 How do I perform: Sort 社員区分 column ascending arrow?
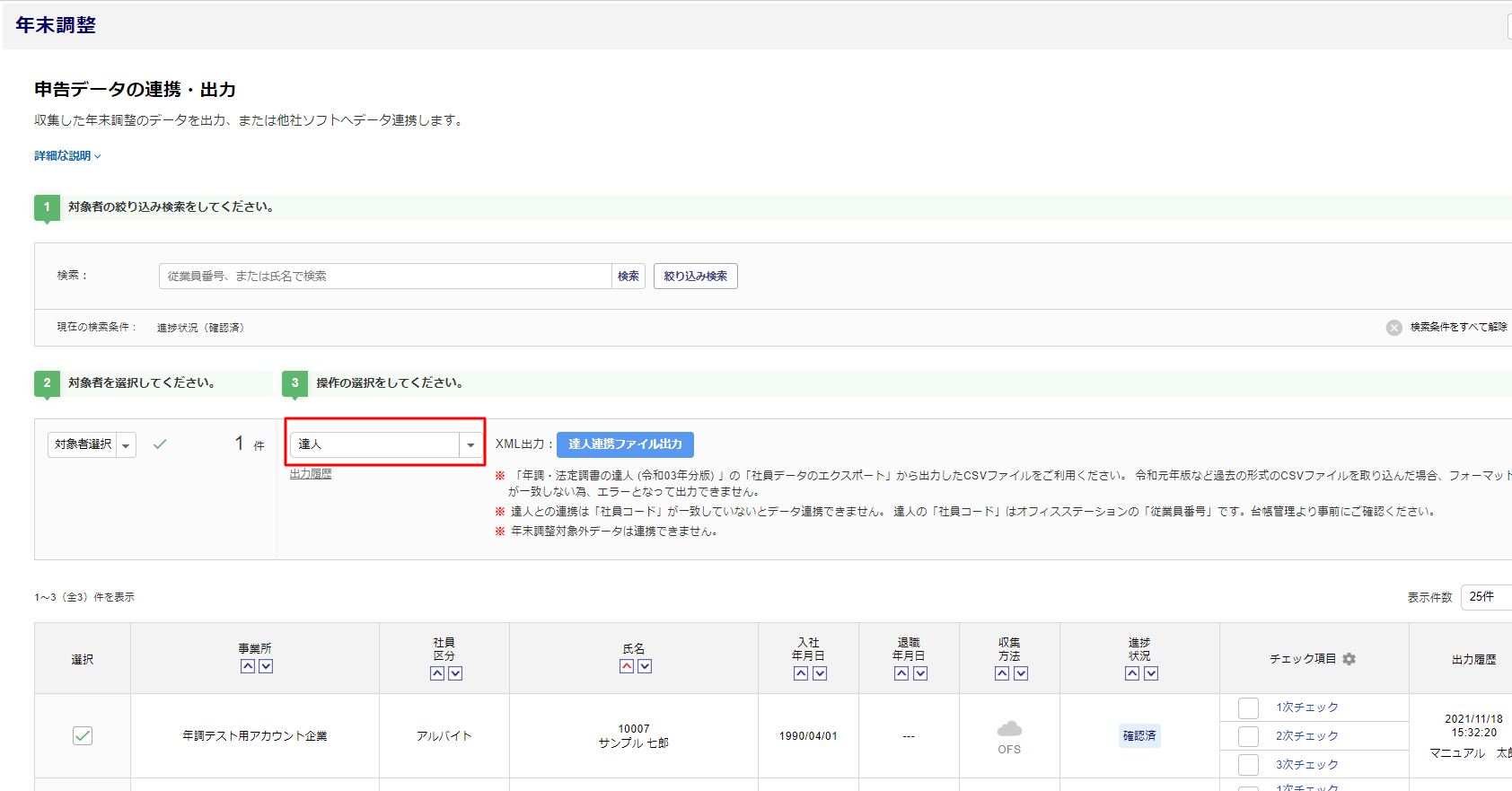tap(437, 673)
